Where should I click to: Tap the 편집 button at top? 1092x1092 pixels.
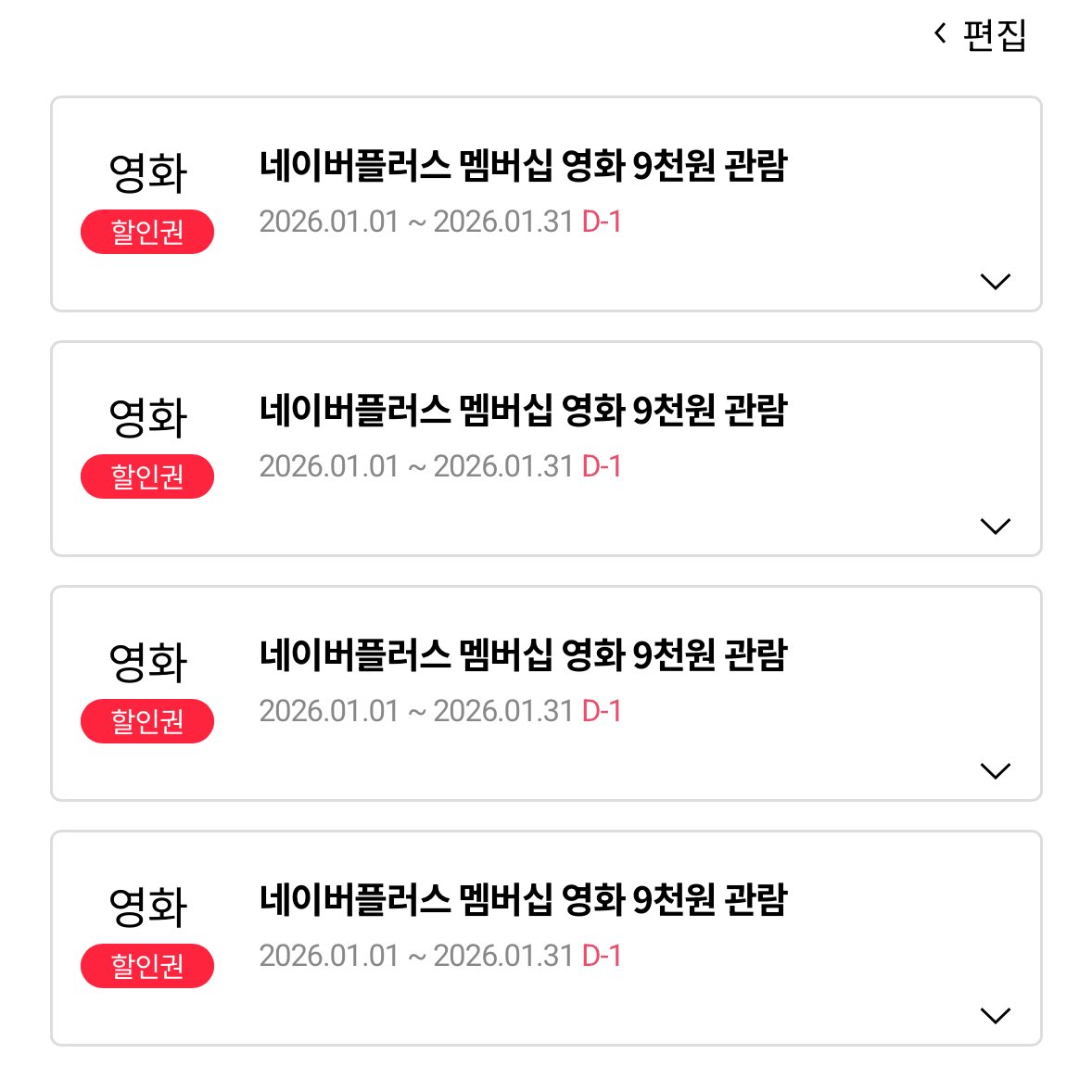tap(995, 35)
